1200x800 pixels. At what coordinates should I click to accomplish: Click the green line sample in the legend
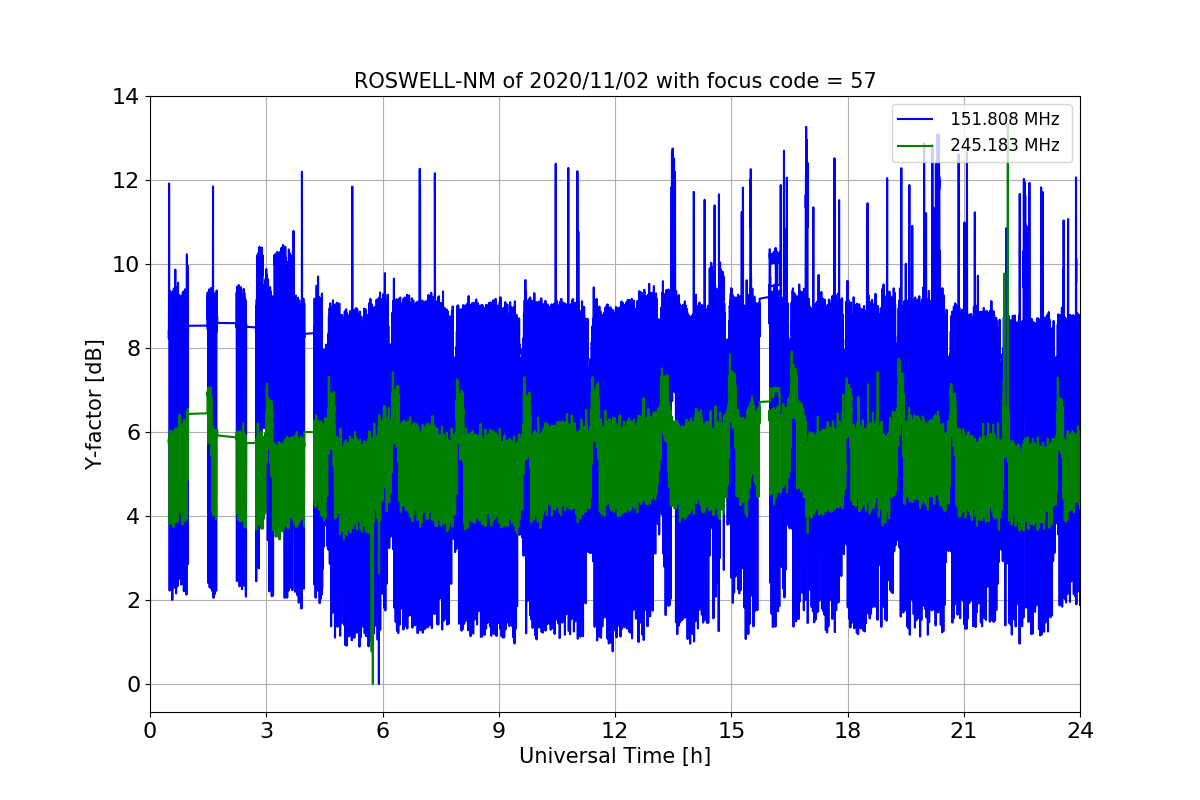(x=915, y=146)
